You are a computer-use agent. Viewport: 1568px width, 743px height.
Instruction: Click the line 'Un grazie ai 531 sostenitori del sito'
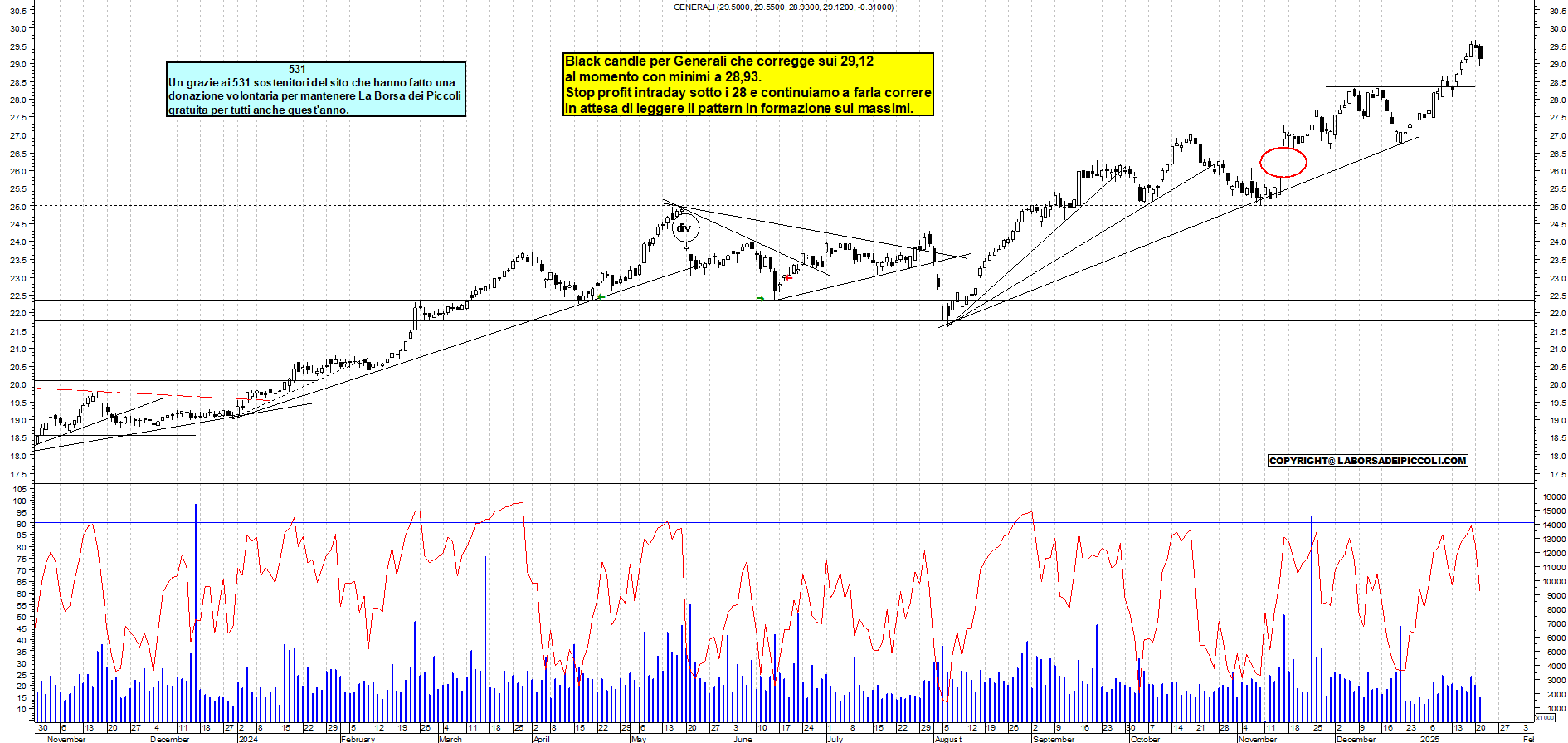[x=312, y=82]
